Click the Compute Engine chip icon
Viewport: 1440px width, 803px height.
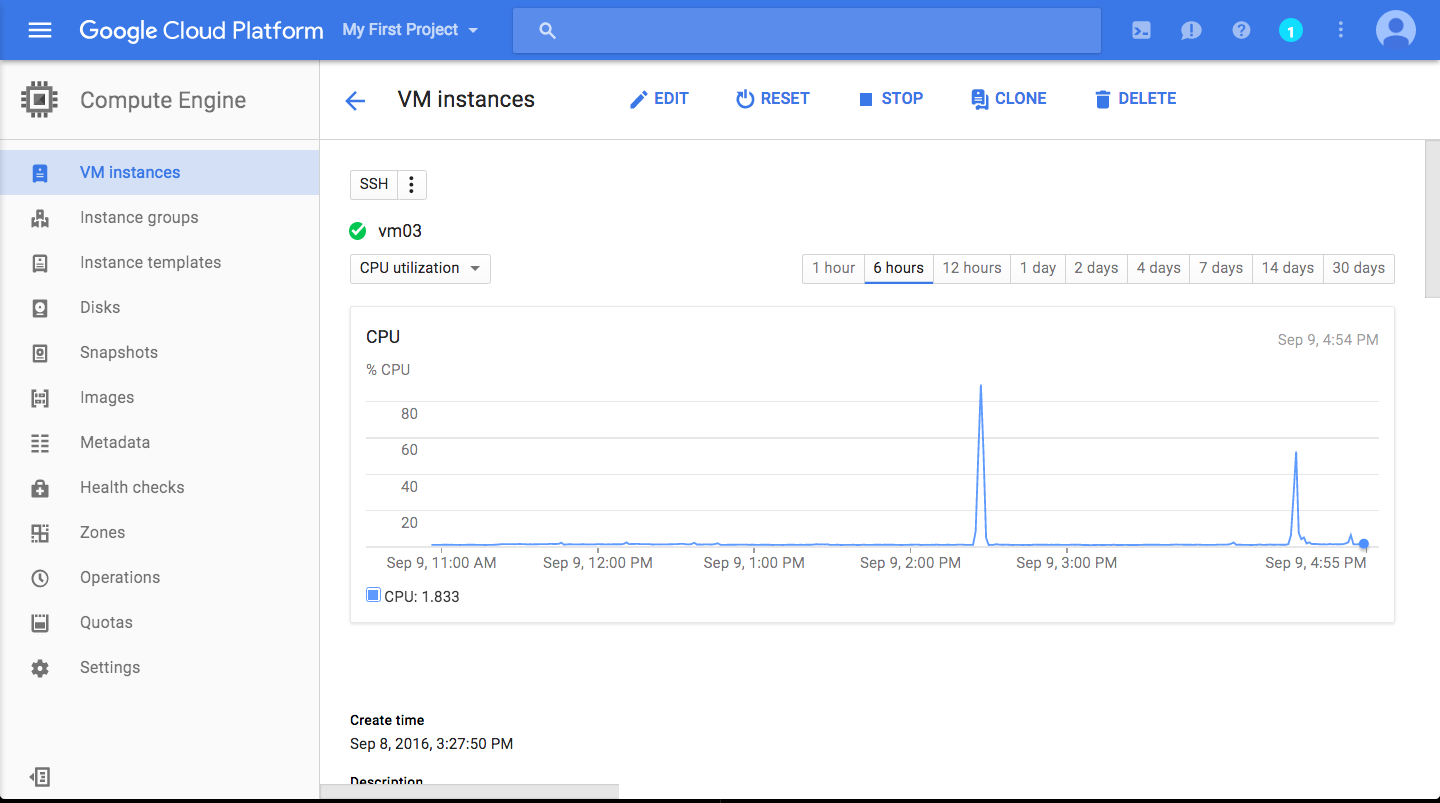(x=39, y=100)
